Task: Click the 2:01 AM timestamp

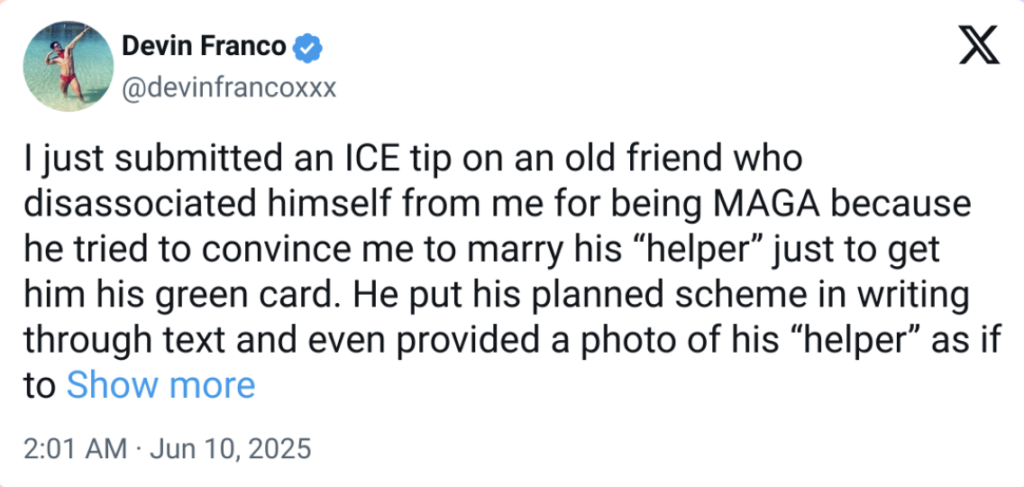Action: (x=75, y=449)
